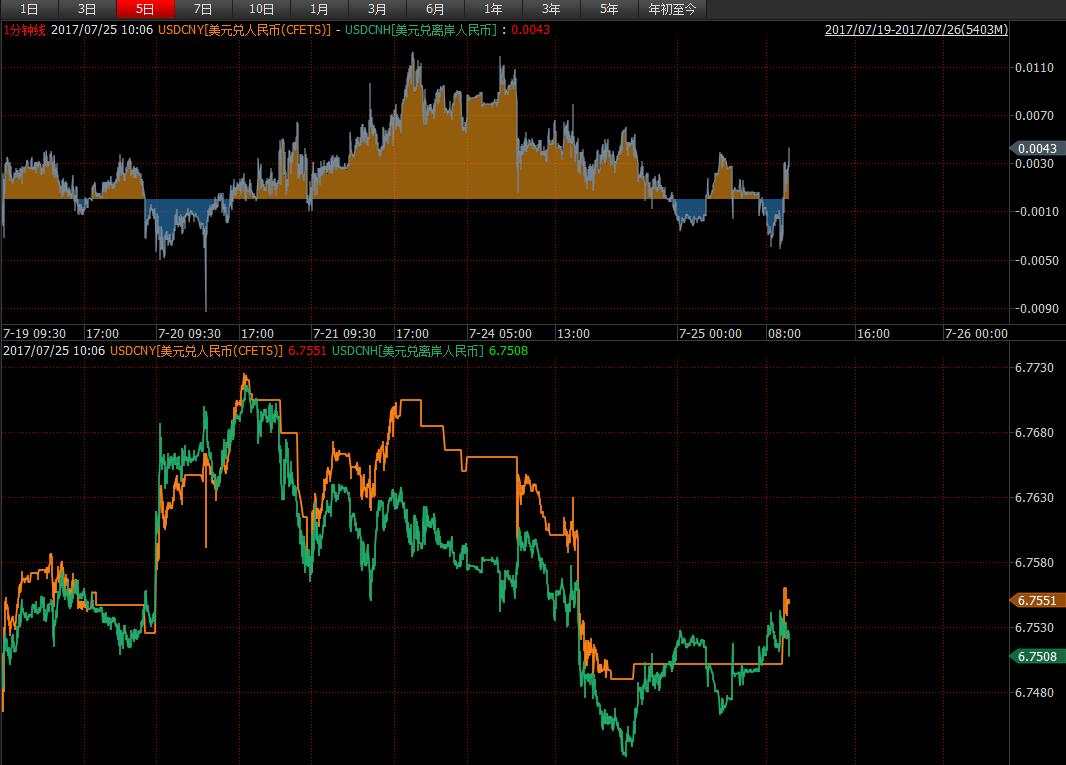Click the highlighted 5日 tab
The image size is (1066, 765).
[145, 9]
